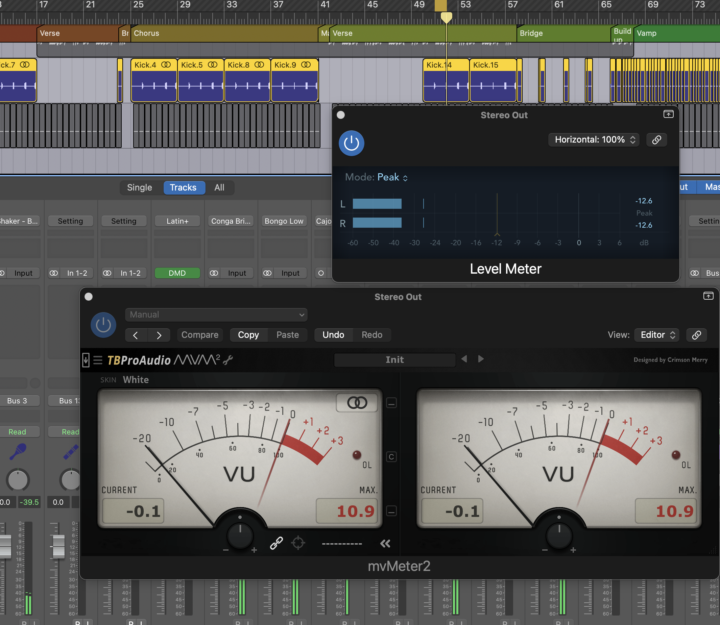The width and height of the screenshot is (720, 625).
Task: Toggle the mvMeter2 plugin power button
Action: click(x=103, y=325)
